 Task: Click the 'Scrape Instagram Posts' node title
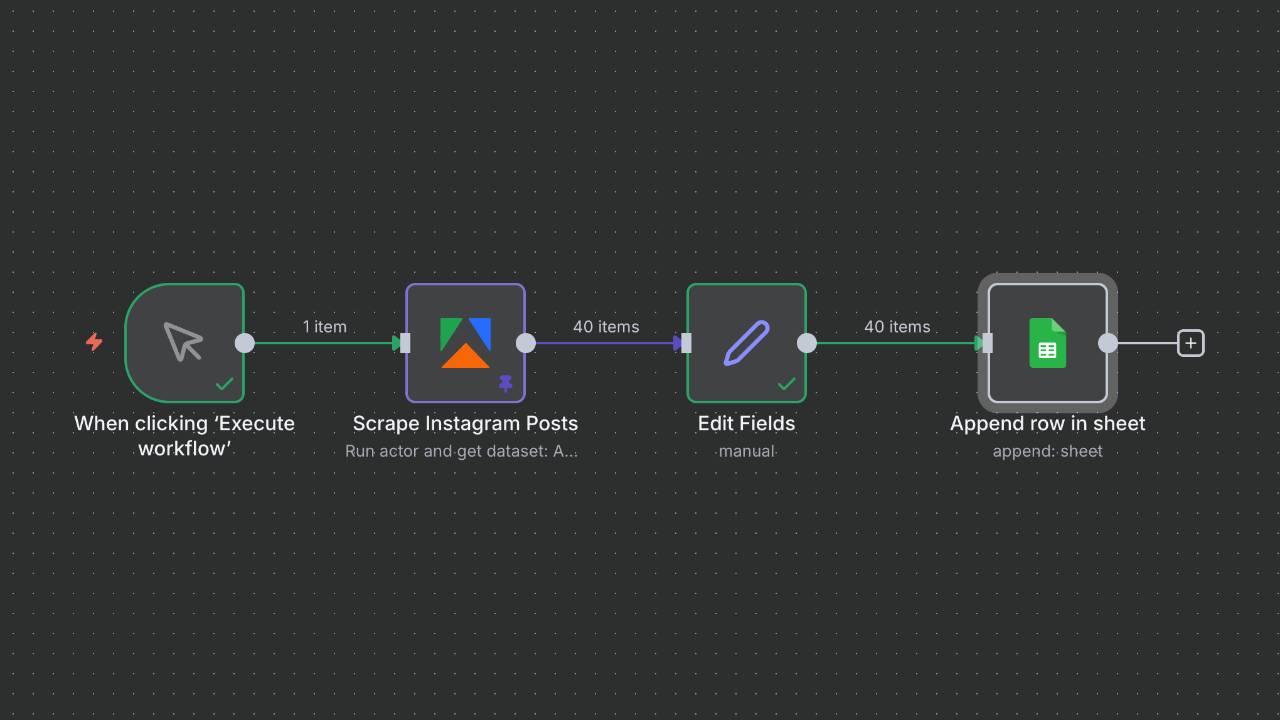[x=465, y=423]
